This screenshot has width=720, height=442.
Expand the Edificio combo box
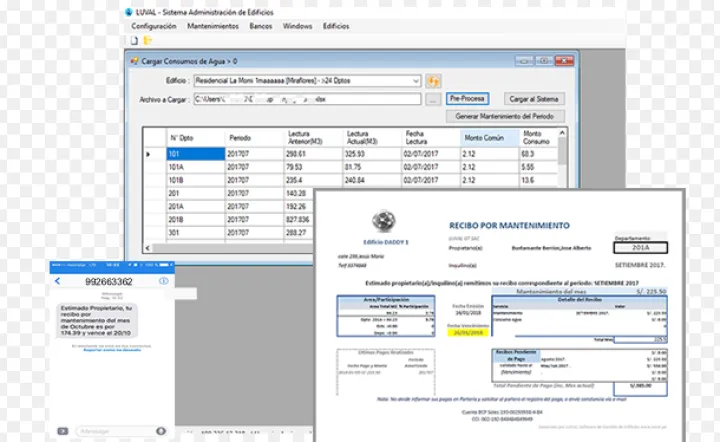pyautogui.click(x=416, y=81)
